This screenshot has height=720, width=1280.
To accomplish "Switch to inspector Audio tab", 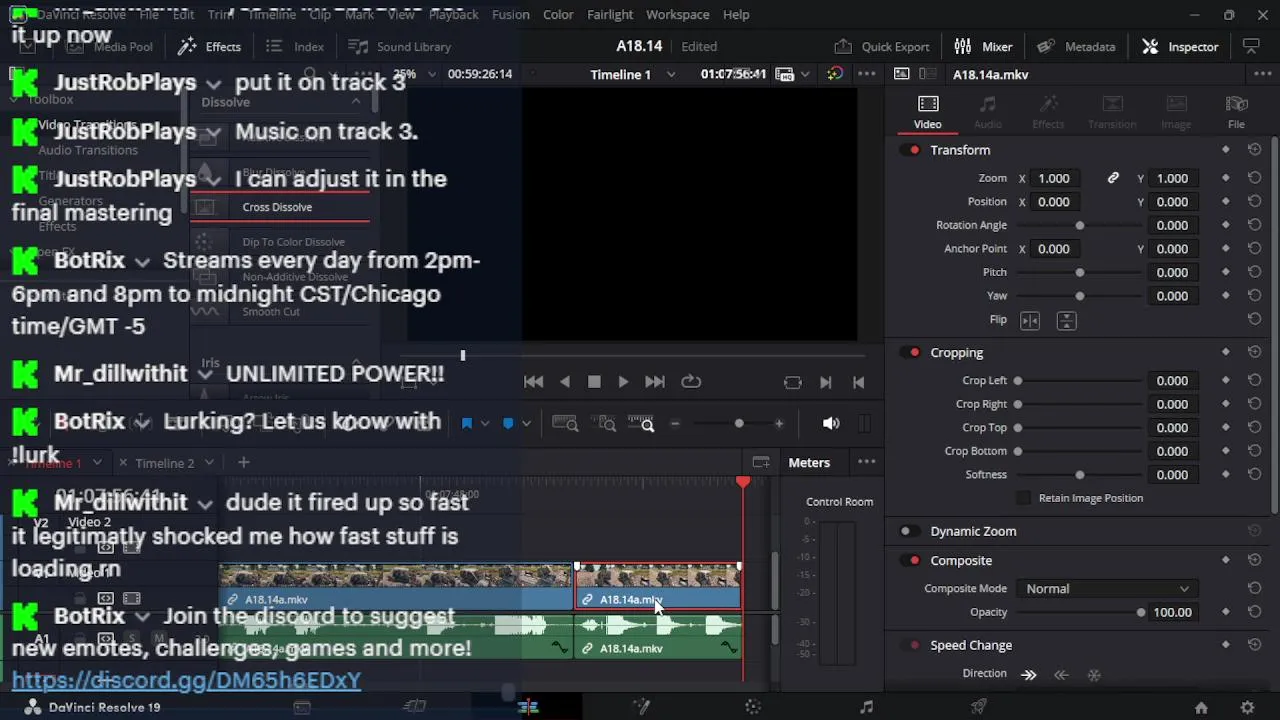I will (x=988, y=112).
